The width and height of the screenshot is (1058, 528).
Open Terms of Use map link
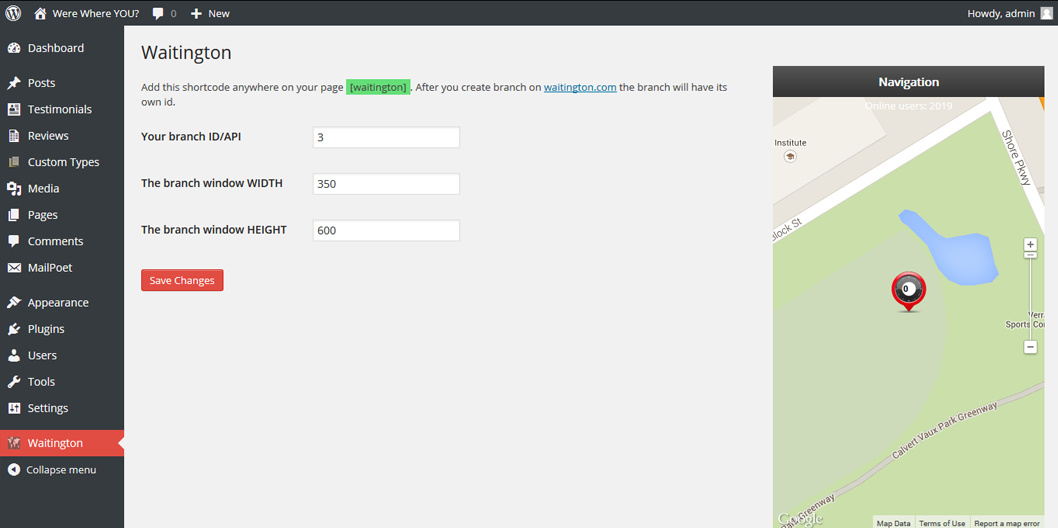click(942, 523)
